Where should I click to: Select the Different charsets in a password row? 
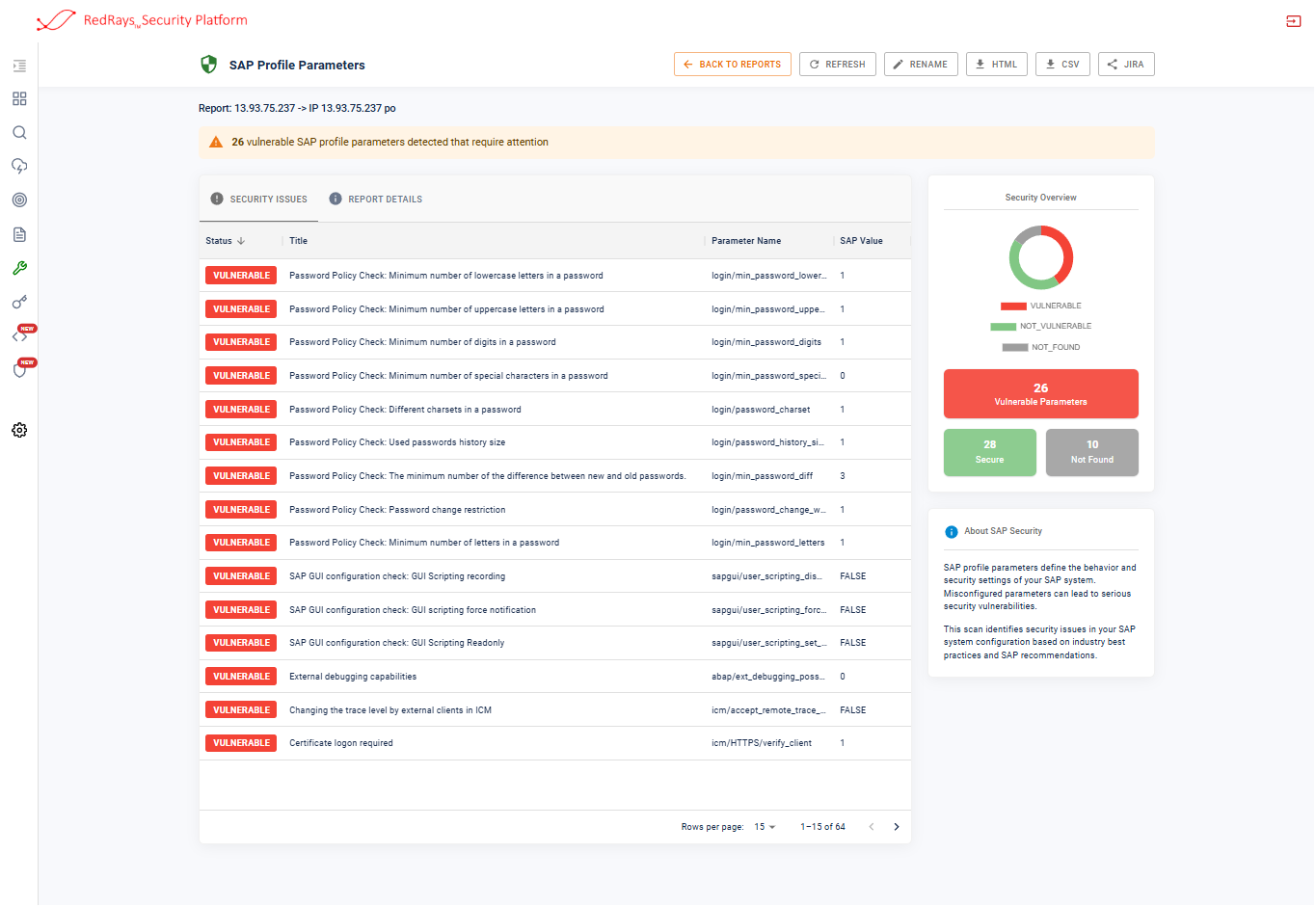(x=555, y=410)
